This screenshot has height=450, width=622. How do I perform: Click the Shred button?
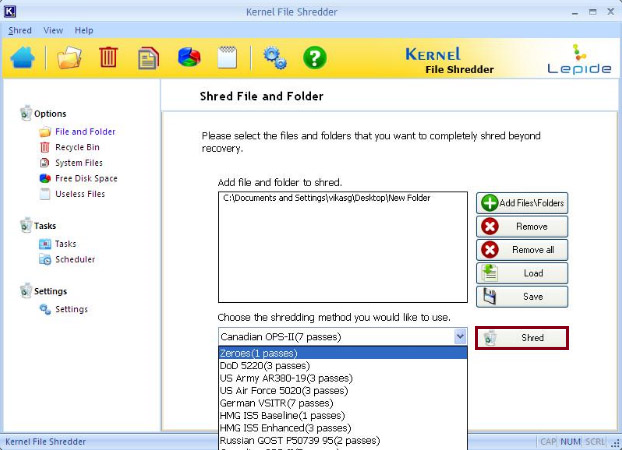tap(522, 338)
